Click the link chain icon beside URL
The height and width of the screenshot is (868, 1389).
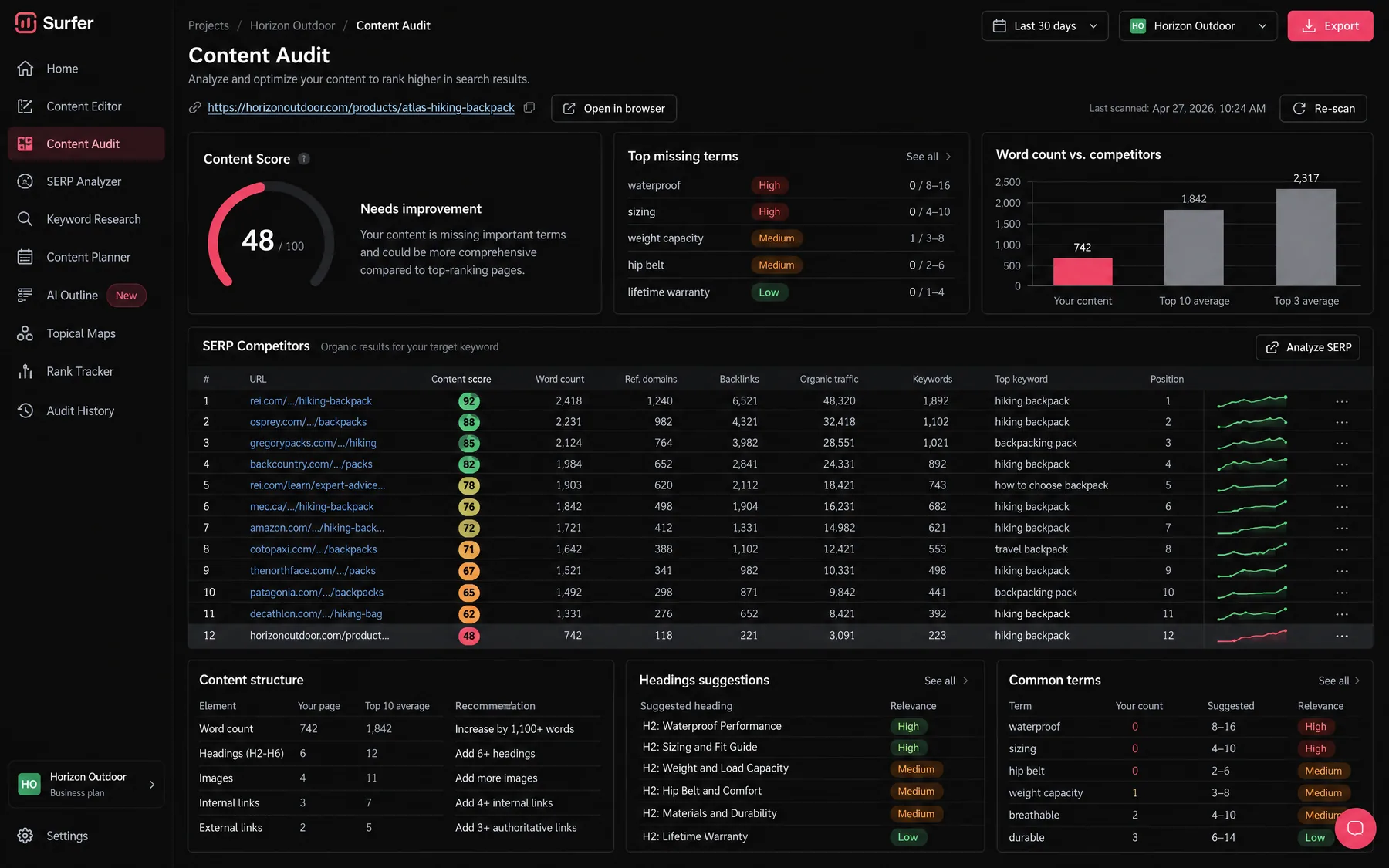point(195,108)
